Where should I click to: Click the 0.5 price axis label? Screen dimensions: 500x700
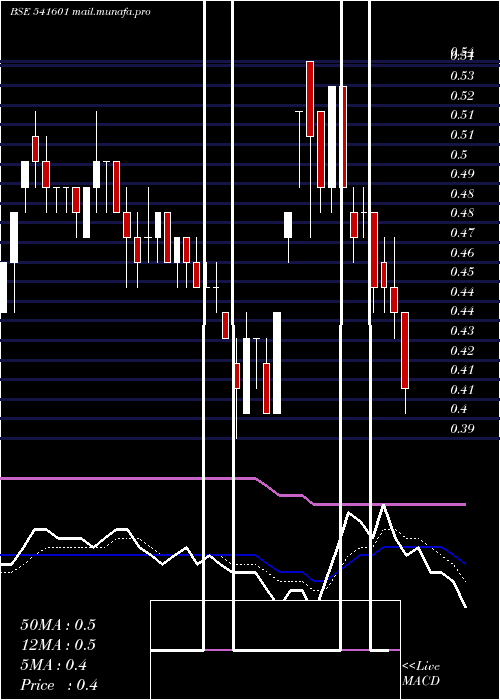coord(459,154)
